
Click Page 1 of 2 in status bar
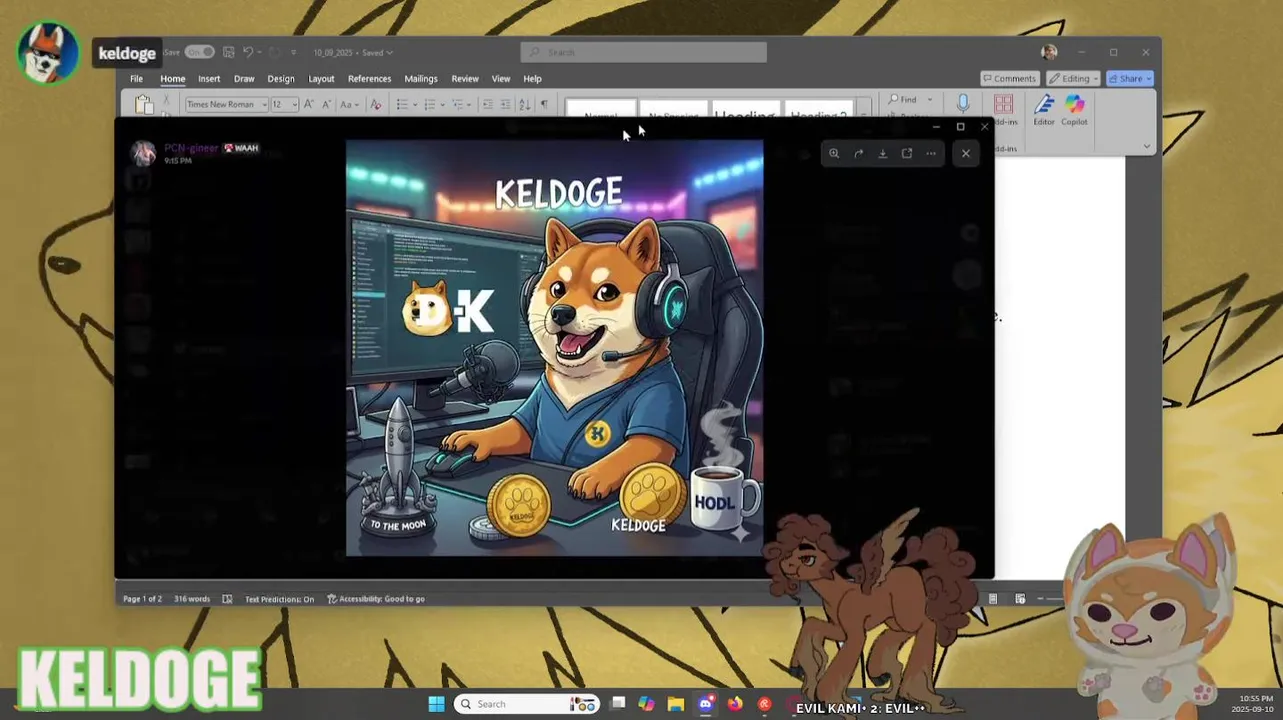tap(142, 599)
